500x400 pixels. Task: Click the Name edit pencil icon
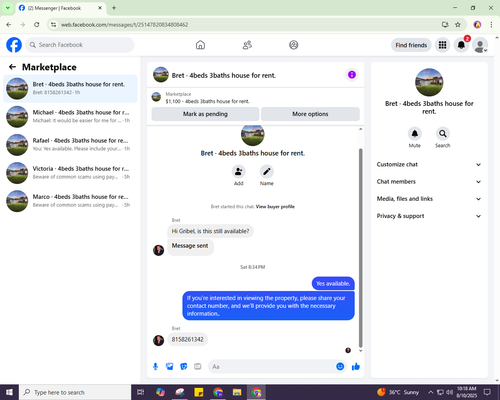tap(267, 172)
